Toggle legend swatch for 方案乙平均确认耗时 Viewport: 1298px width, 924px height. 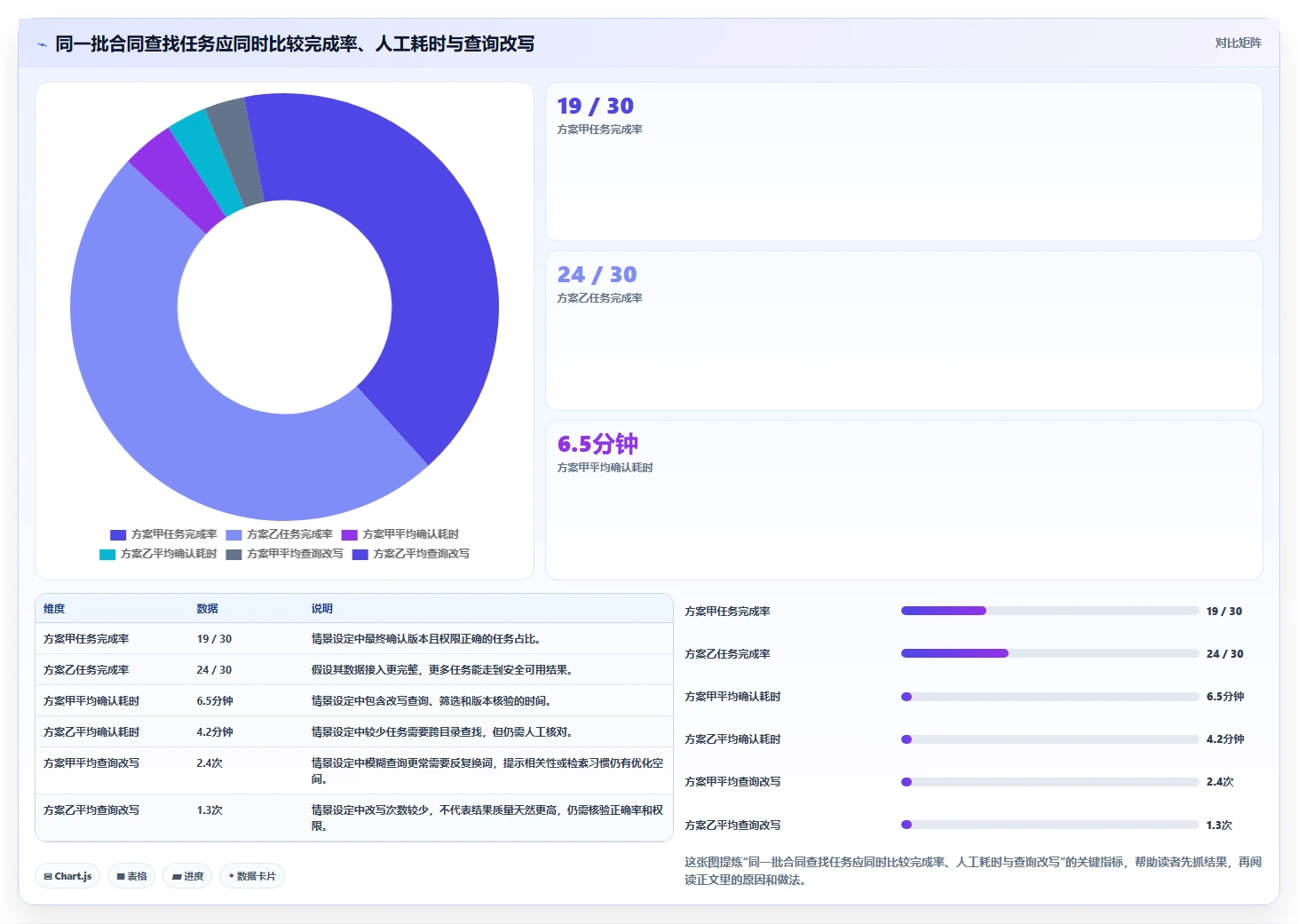(107, 554)
